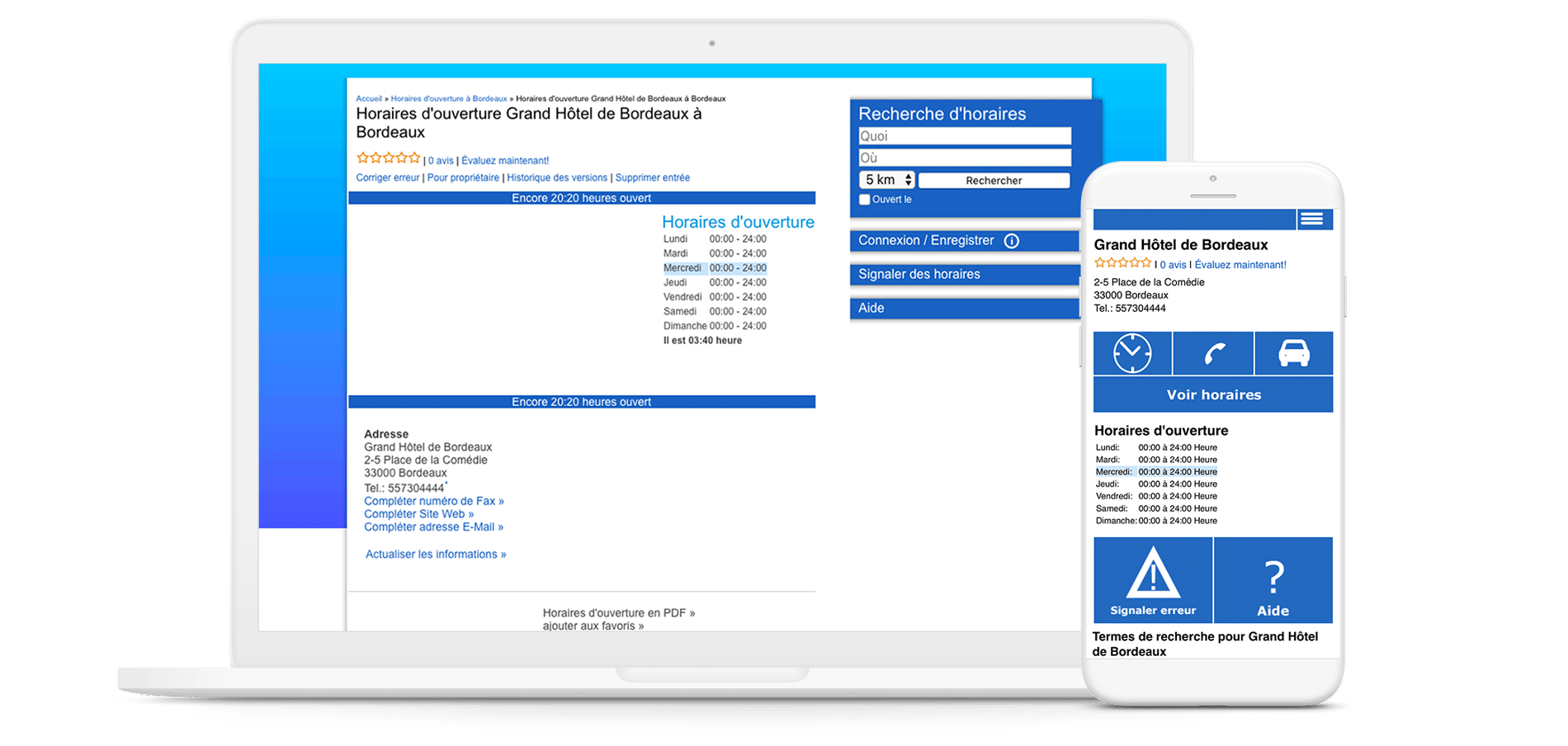Click 'Évaluez maintenant!' on desktop page
Viewport: 1568px width, 746px height.
coord(505,161)
